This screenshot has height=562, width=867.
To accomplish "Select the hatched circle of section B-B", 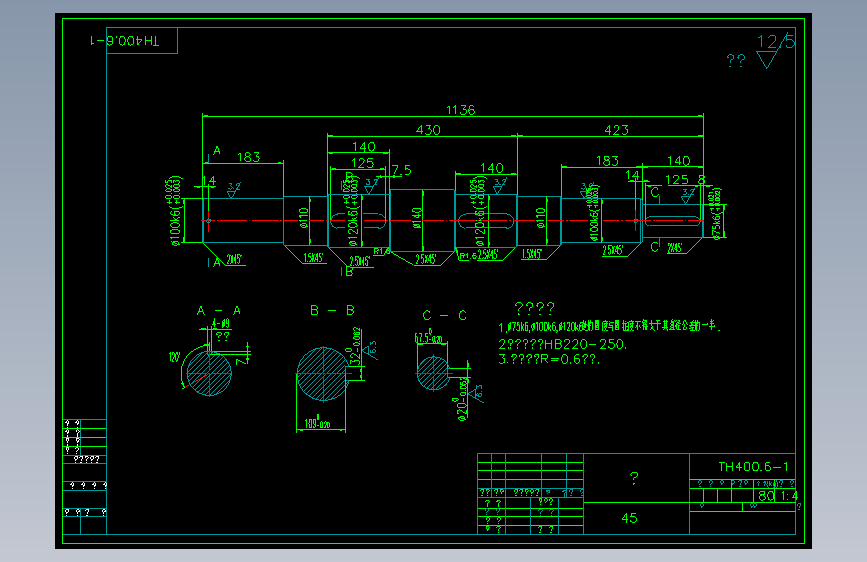I will [x=323, y=374].
